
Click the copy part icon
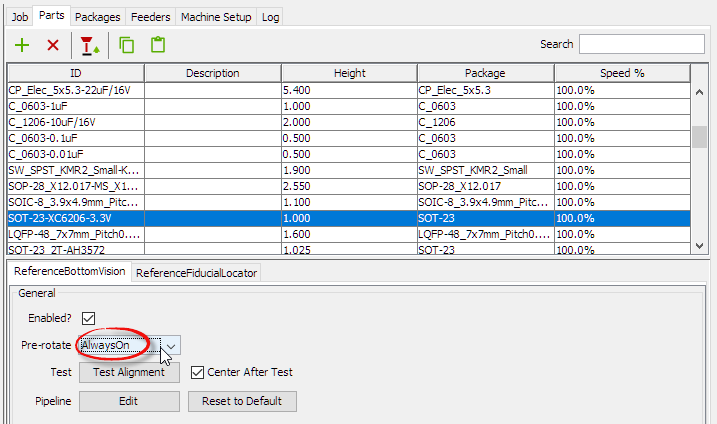[x=127, y=45]
